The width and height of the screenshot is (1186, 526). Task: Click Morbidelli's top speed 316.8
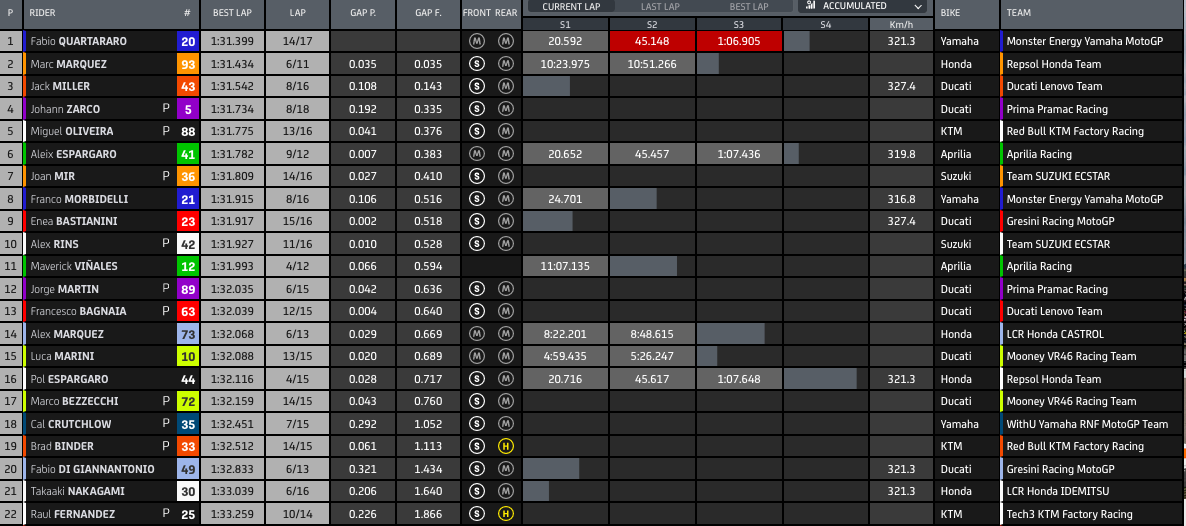tap(901, 199)
